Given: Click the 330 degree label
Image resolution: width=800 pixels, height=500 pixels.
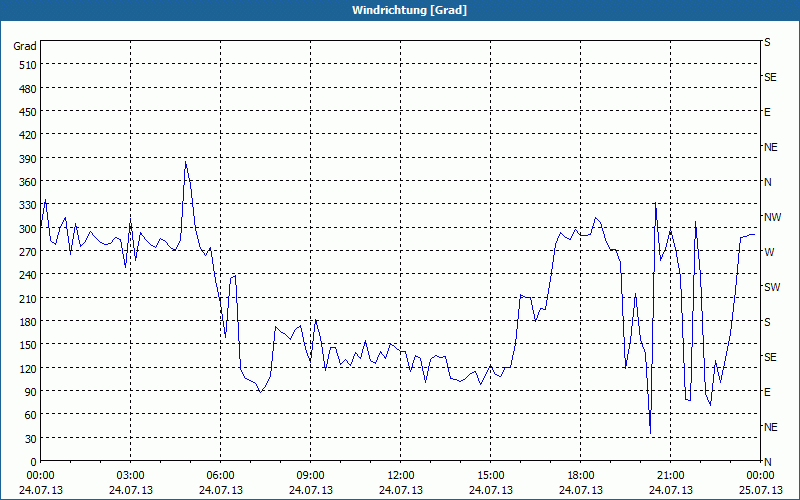Looking at the screenshot, I should coord(28,205).
